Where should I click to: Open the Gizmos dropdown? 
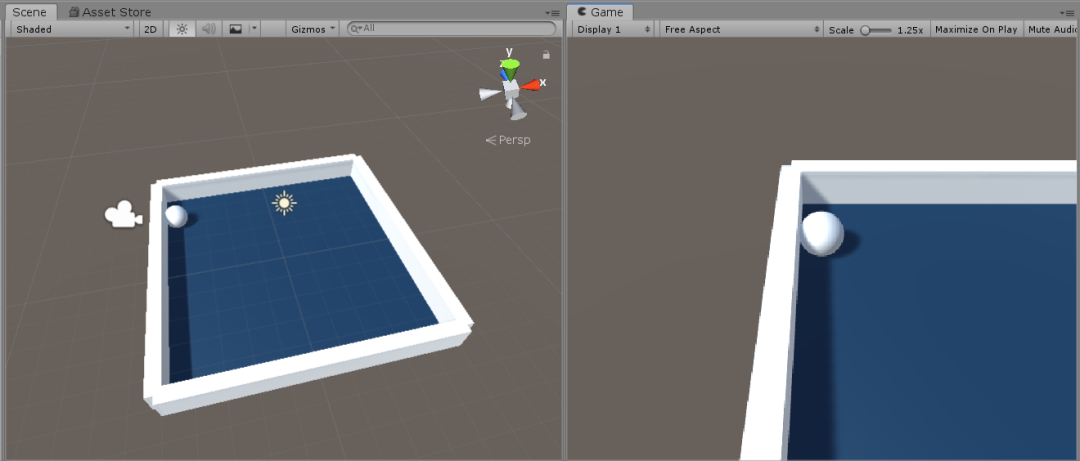coord(313,29)
